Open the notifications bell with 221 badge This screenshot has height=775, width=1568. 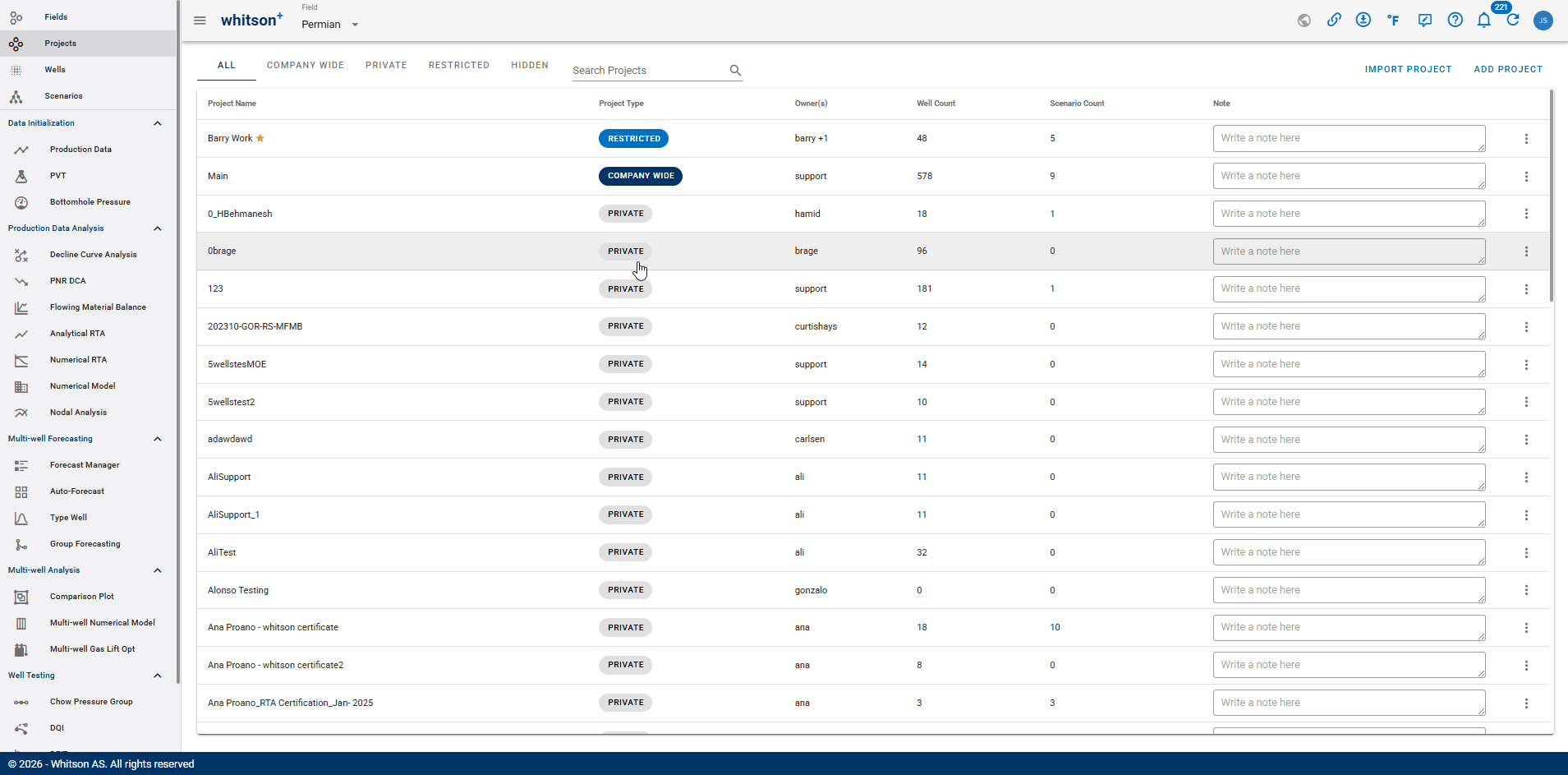pyautogui.click(x=1484, y=20)
